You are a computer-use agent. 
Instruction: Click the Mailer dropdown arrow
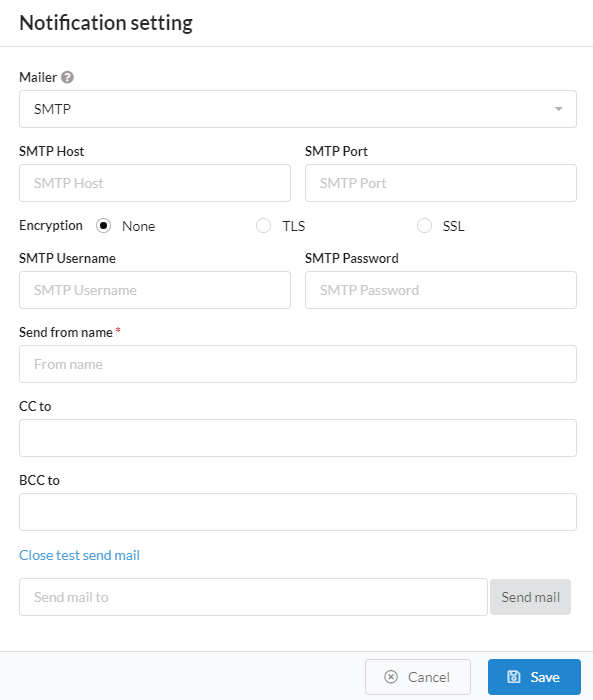[558, 109]
